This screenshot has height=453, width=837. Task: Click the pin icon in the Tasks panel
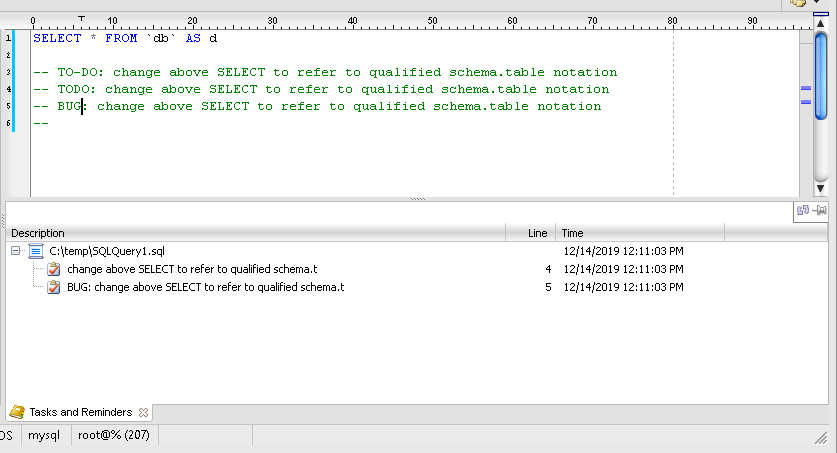(x=819, y=210)
